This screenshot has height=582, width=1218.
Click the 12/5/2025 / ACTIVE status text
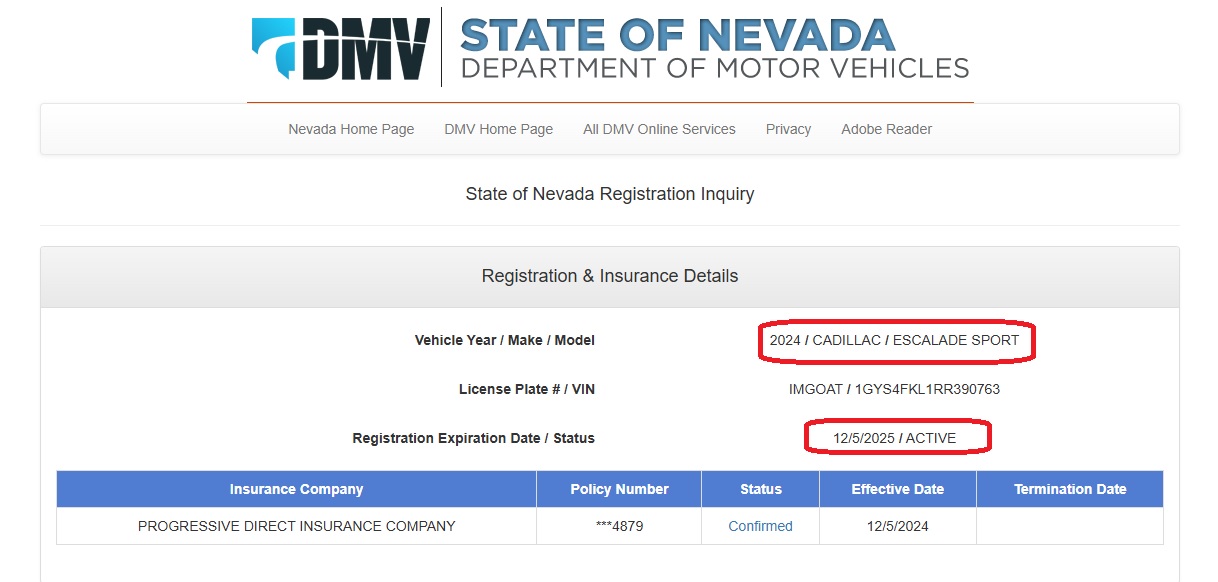(894, 438)
